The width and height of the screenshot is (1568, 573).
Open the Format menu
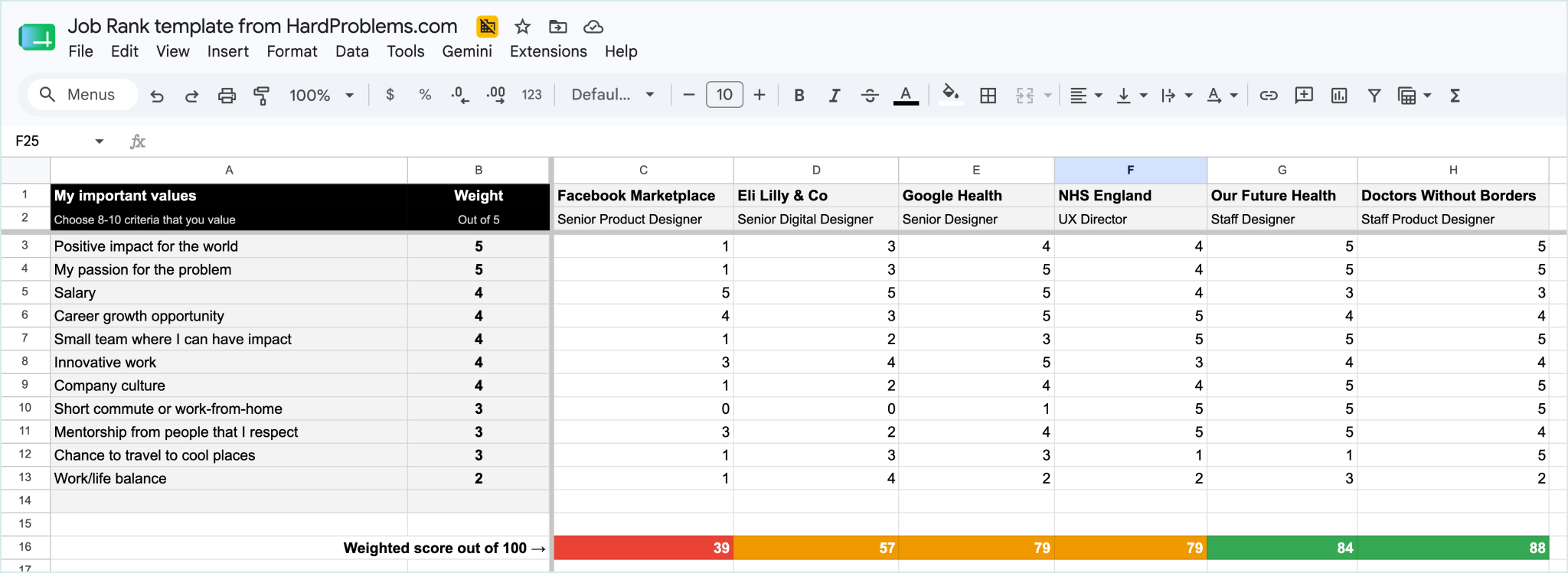(x=292, y=51)
